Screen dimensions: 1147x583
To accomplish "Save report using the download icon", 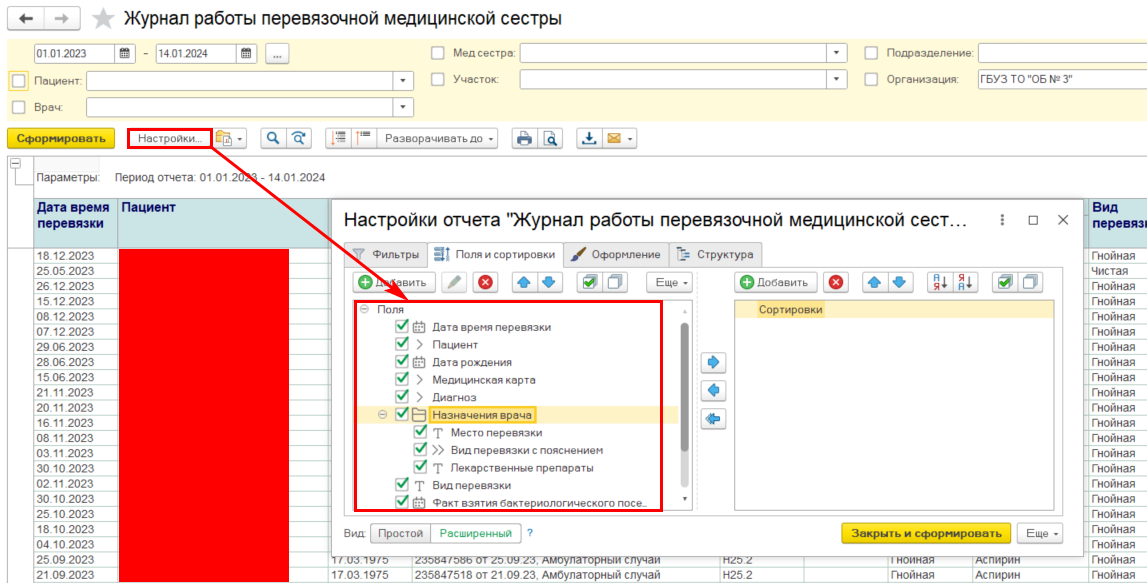I will [590, 139].
